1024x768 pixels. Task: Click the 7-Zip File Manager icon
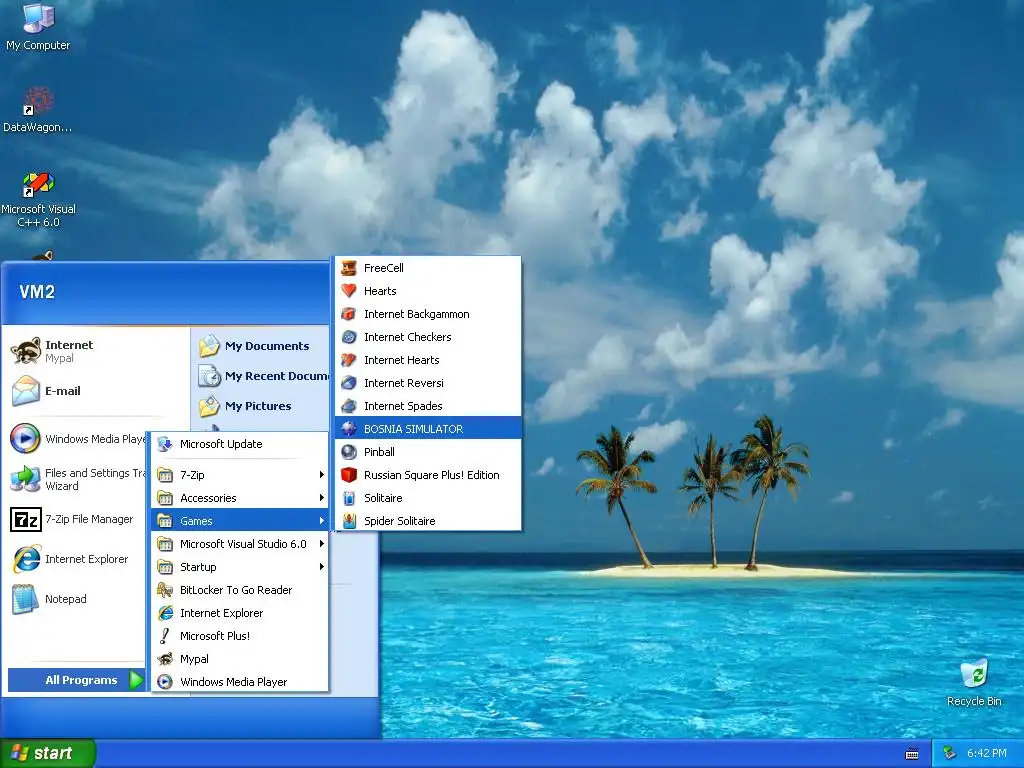26,519
